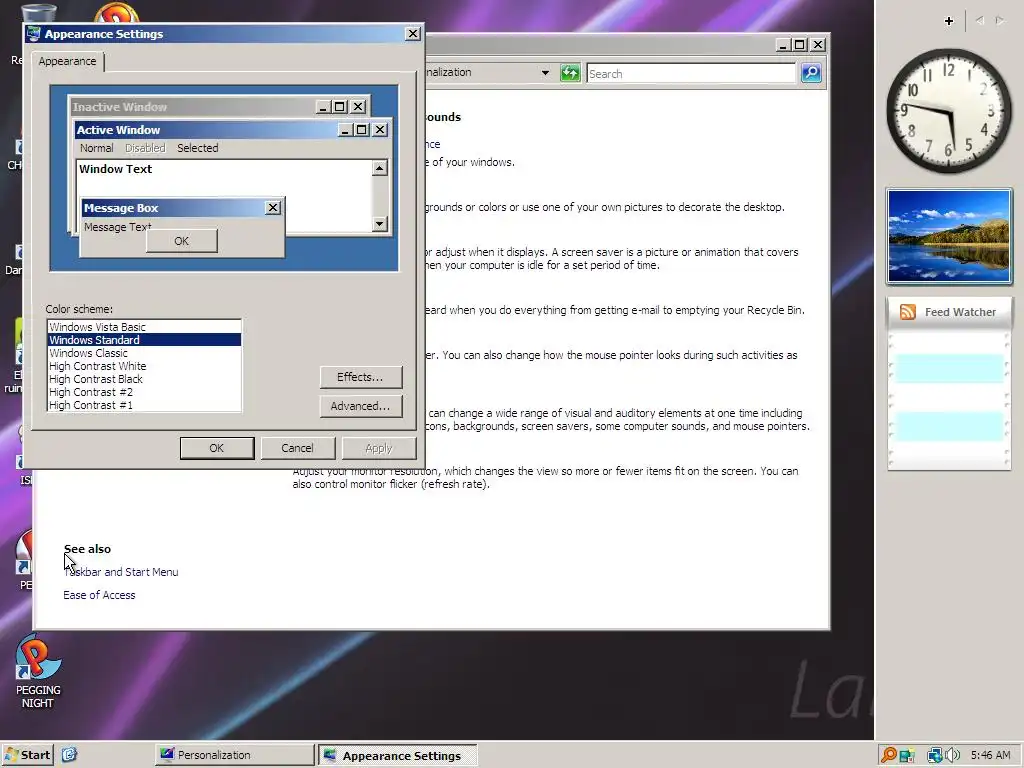Click the Feed Watcher gadget title
This screenshot has width=1024, height=768.
(x=960, y=312)
